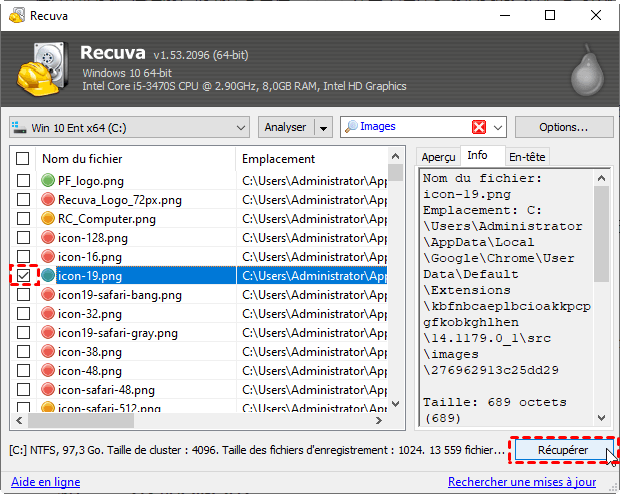Click the Info panel vertical scrollbar thumb
620x494 pixels.
coord(601,234)
